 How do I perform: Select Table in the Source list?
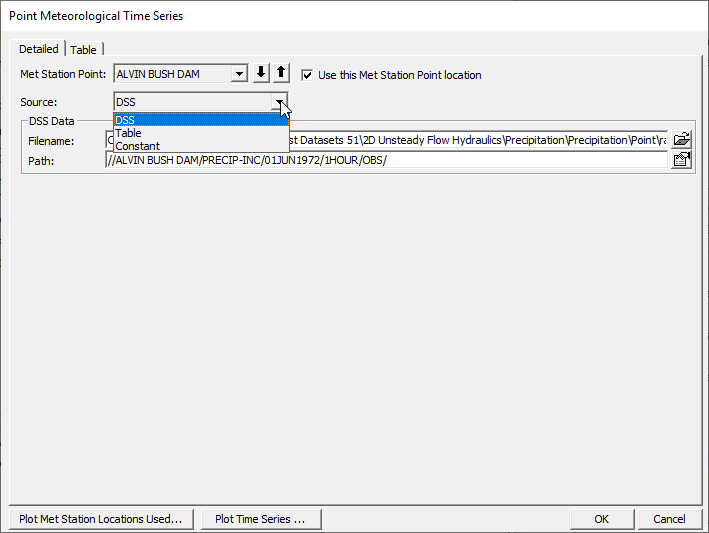click(x=201, y=133)
